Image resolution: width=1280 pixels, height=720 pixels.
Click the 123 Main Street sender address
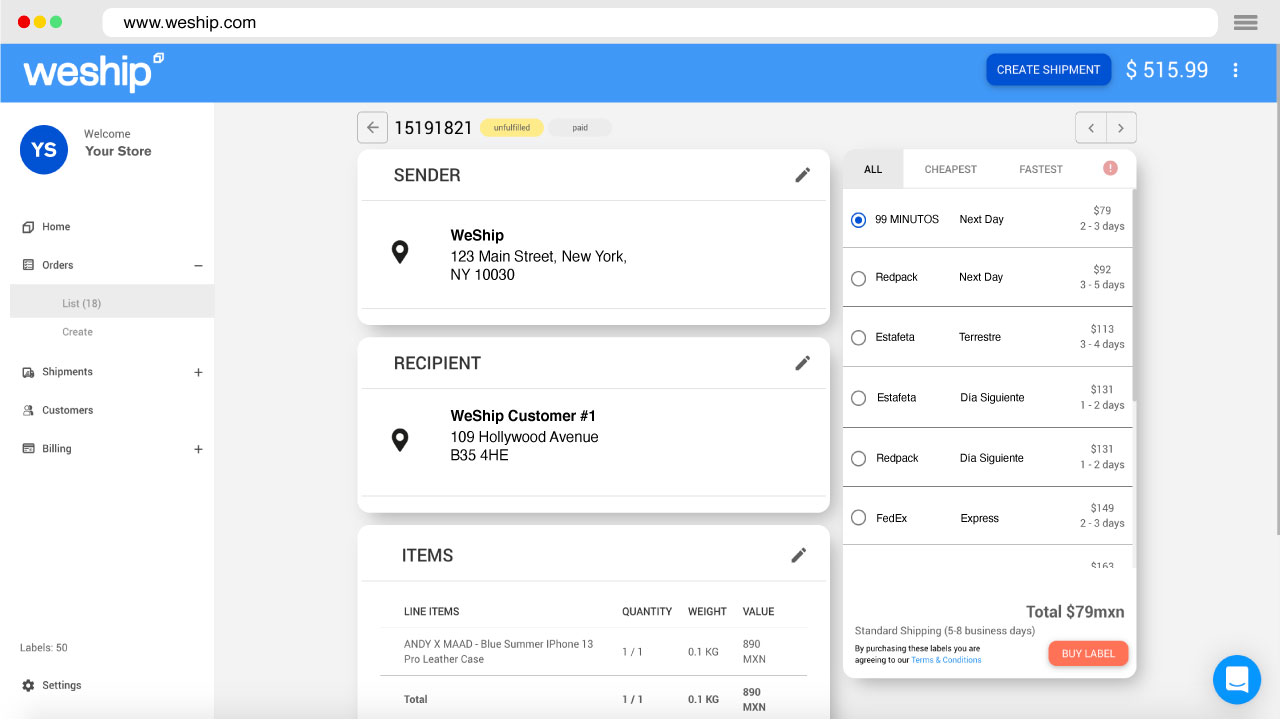[x=538, y=266]
